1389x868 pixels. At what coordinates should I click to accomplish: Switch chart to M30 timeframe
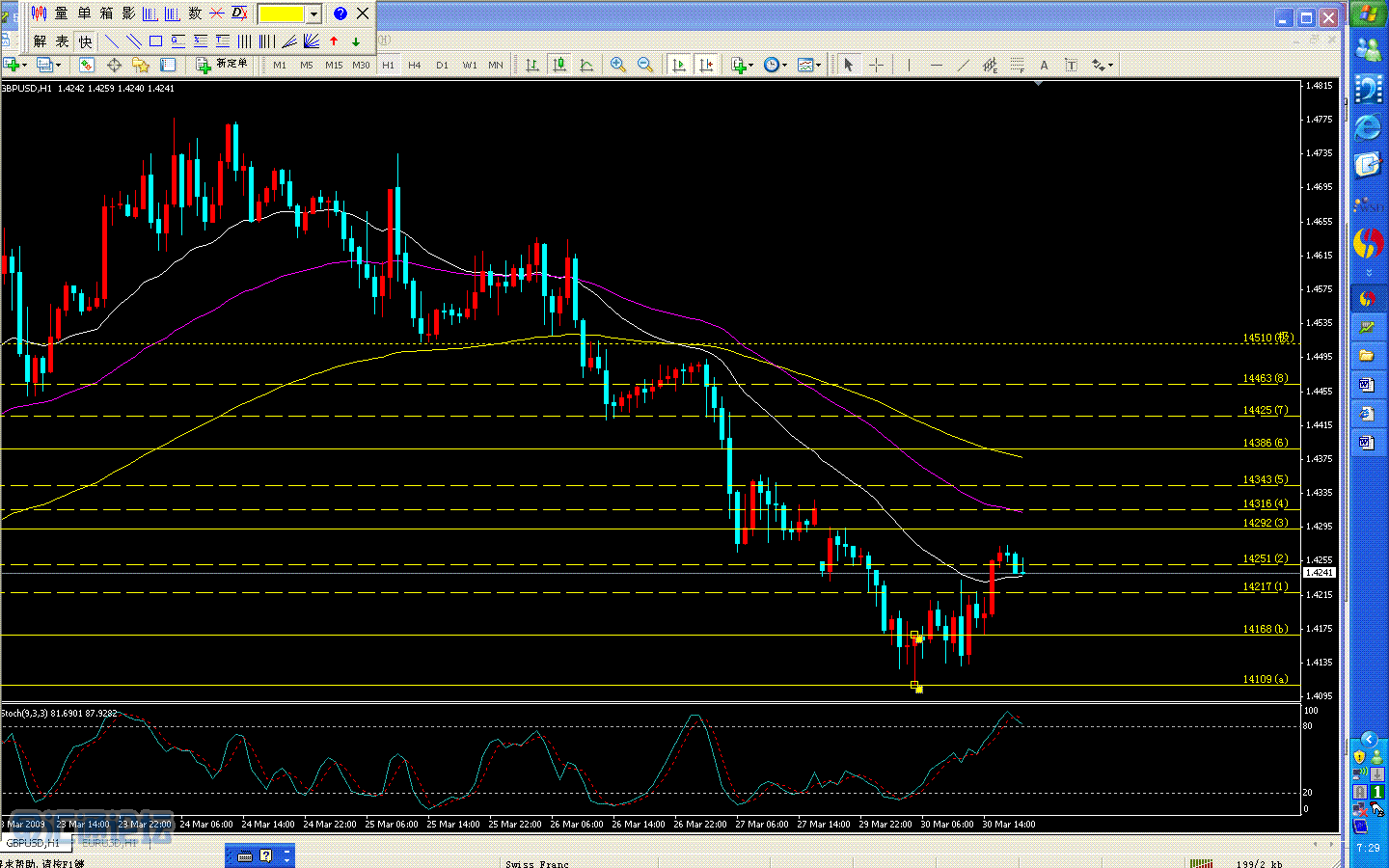(361, 66)
